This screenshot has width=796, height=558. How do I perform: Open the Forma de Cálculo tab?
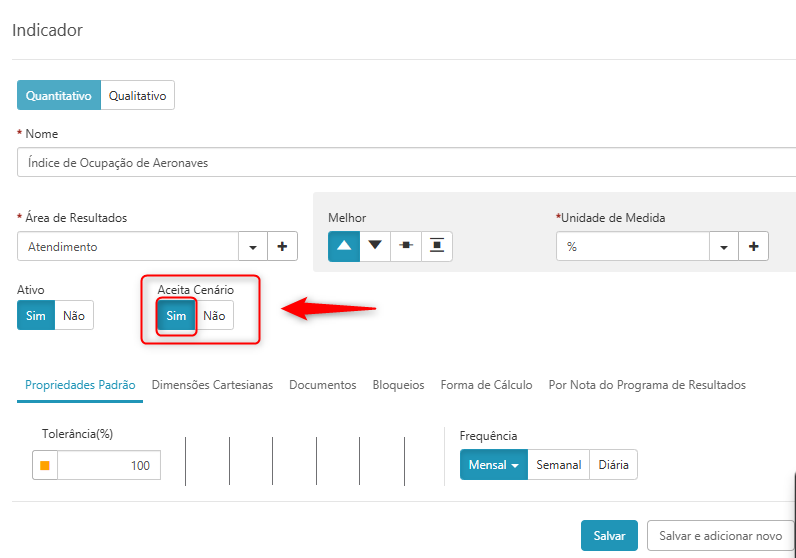click(x=486, y=385)
